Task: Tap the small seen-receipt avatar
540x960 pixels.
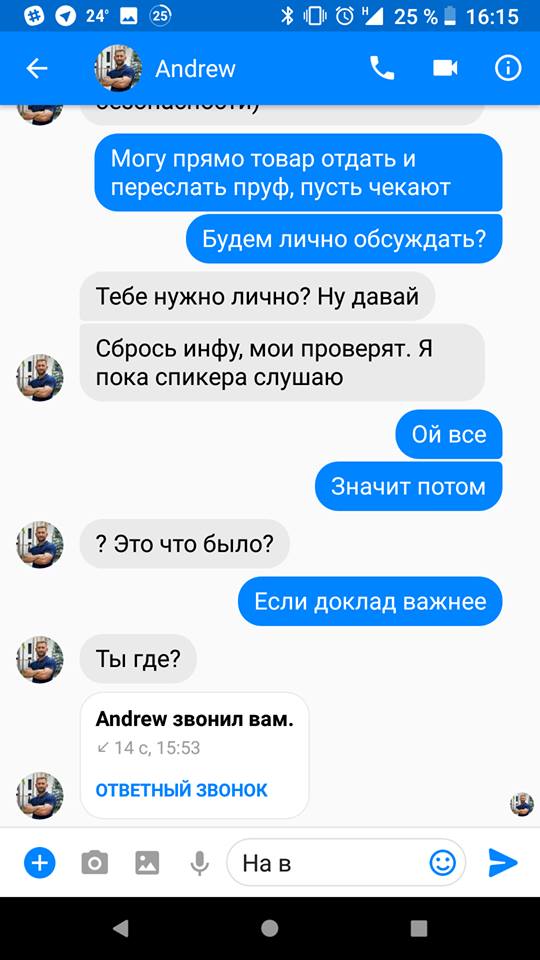Action: tap(522, 804)
